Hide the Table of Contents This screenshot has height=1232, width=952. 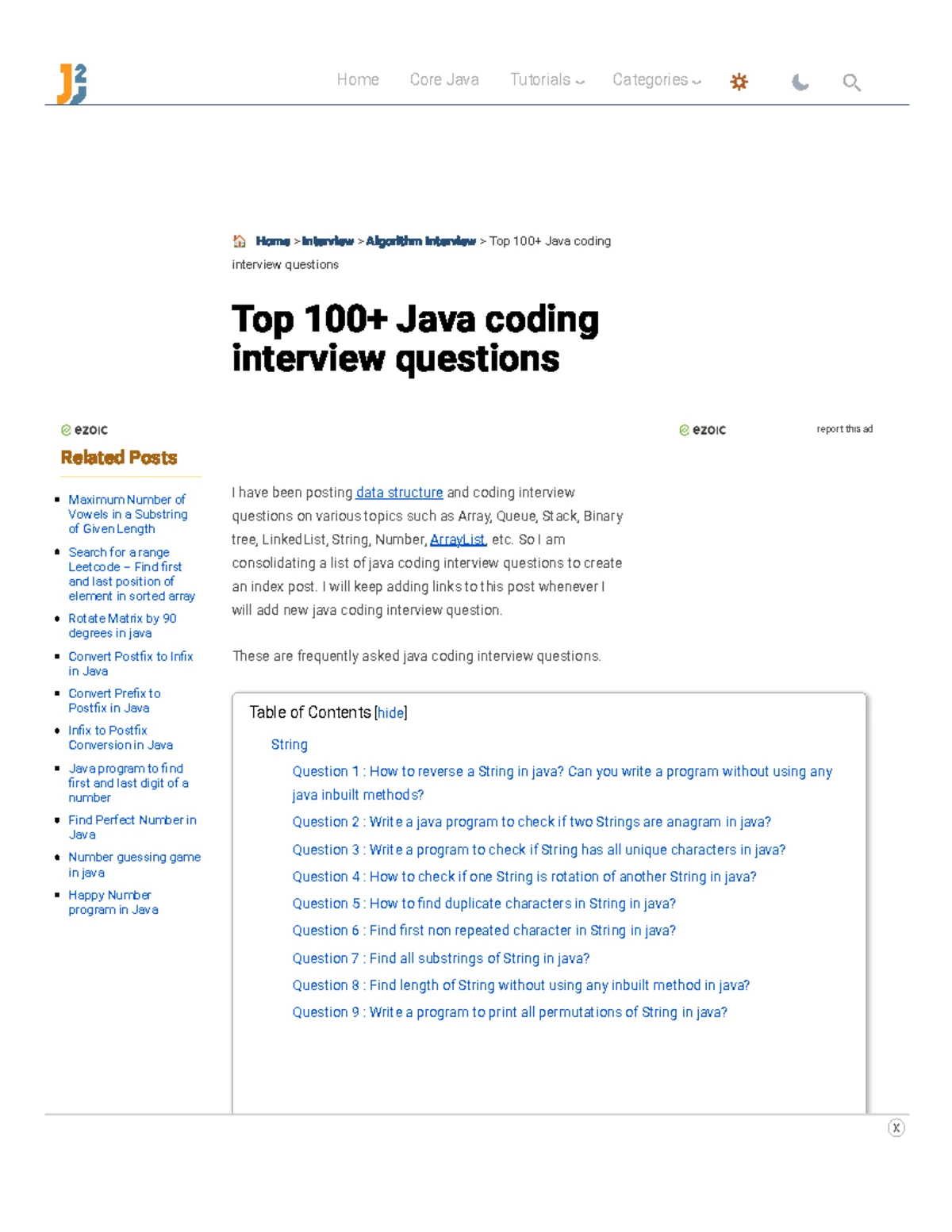click(390, 712)
